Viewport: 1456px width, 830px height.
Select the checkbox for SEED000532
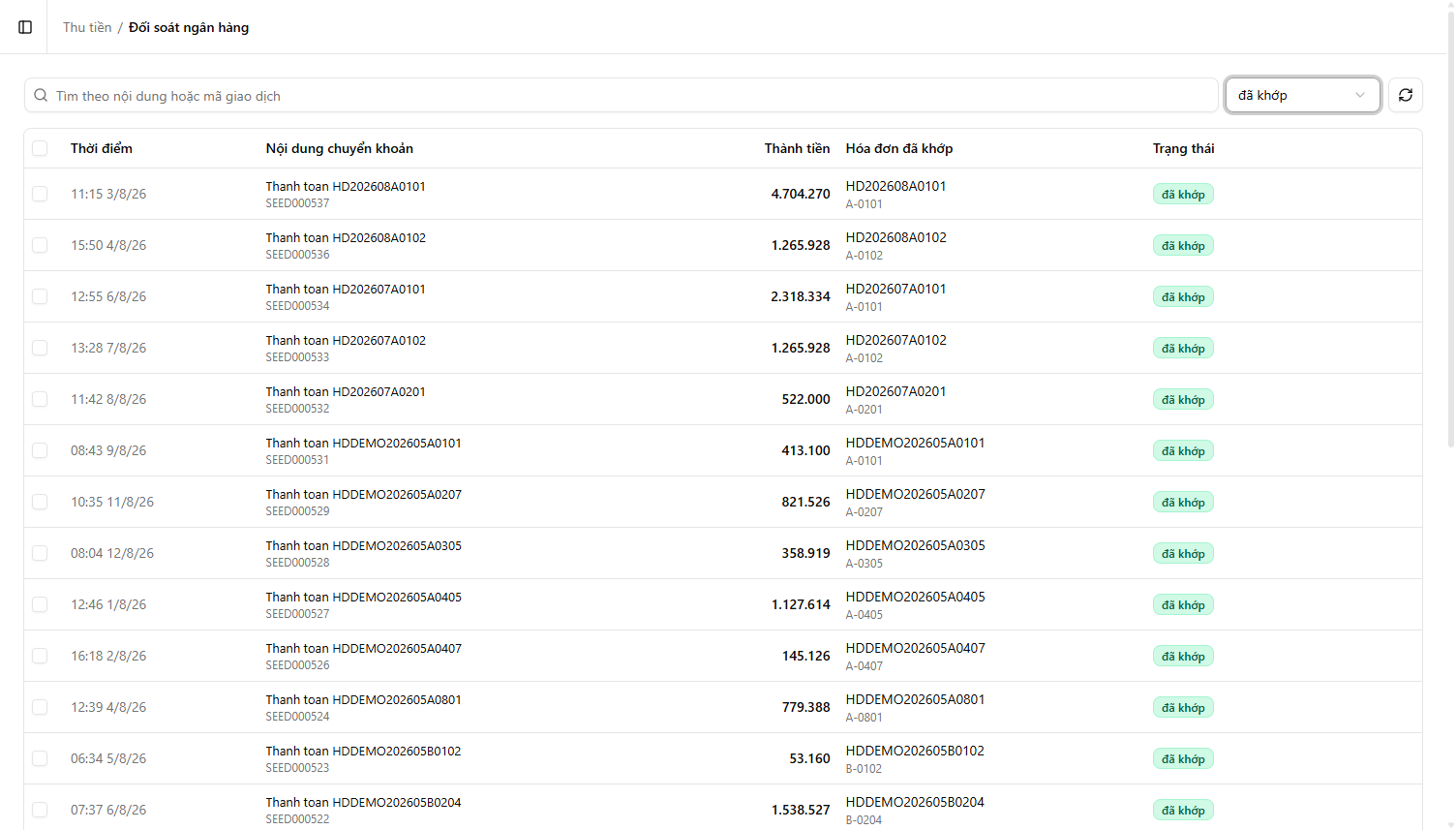coord(40,399)
